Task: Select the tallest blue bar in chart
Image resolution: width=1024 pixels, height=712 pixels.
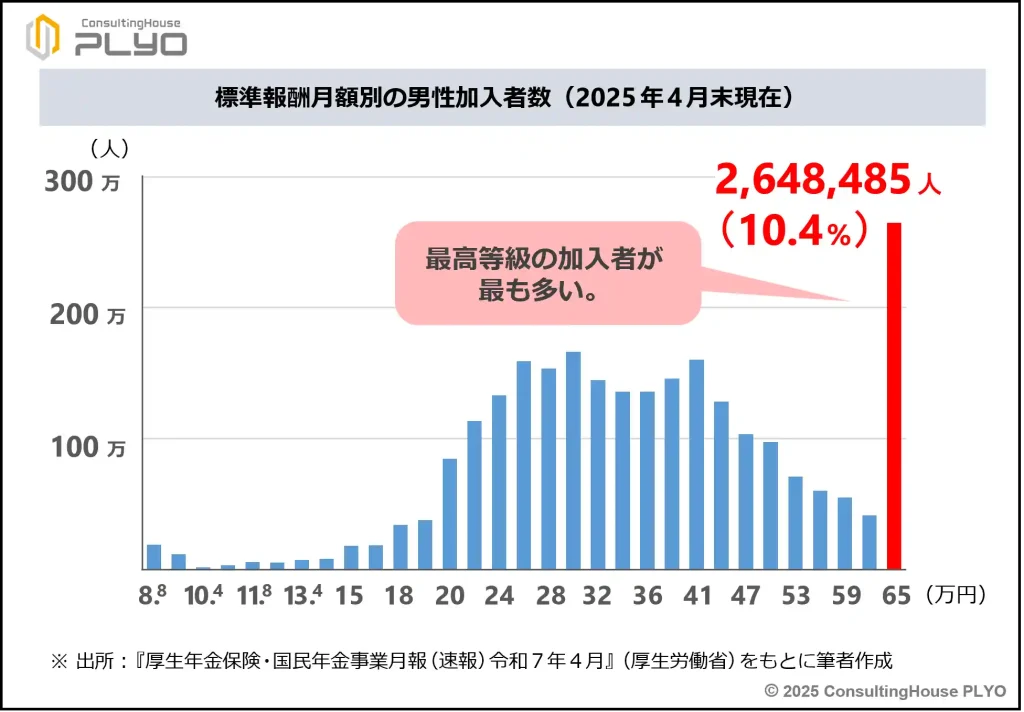Action: click(573, 460)
